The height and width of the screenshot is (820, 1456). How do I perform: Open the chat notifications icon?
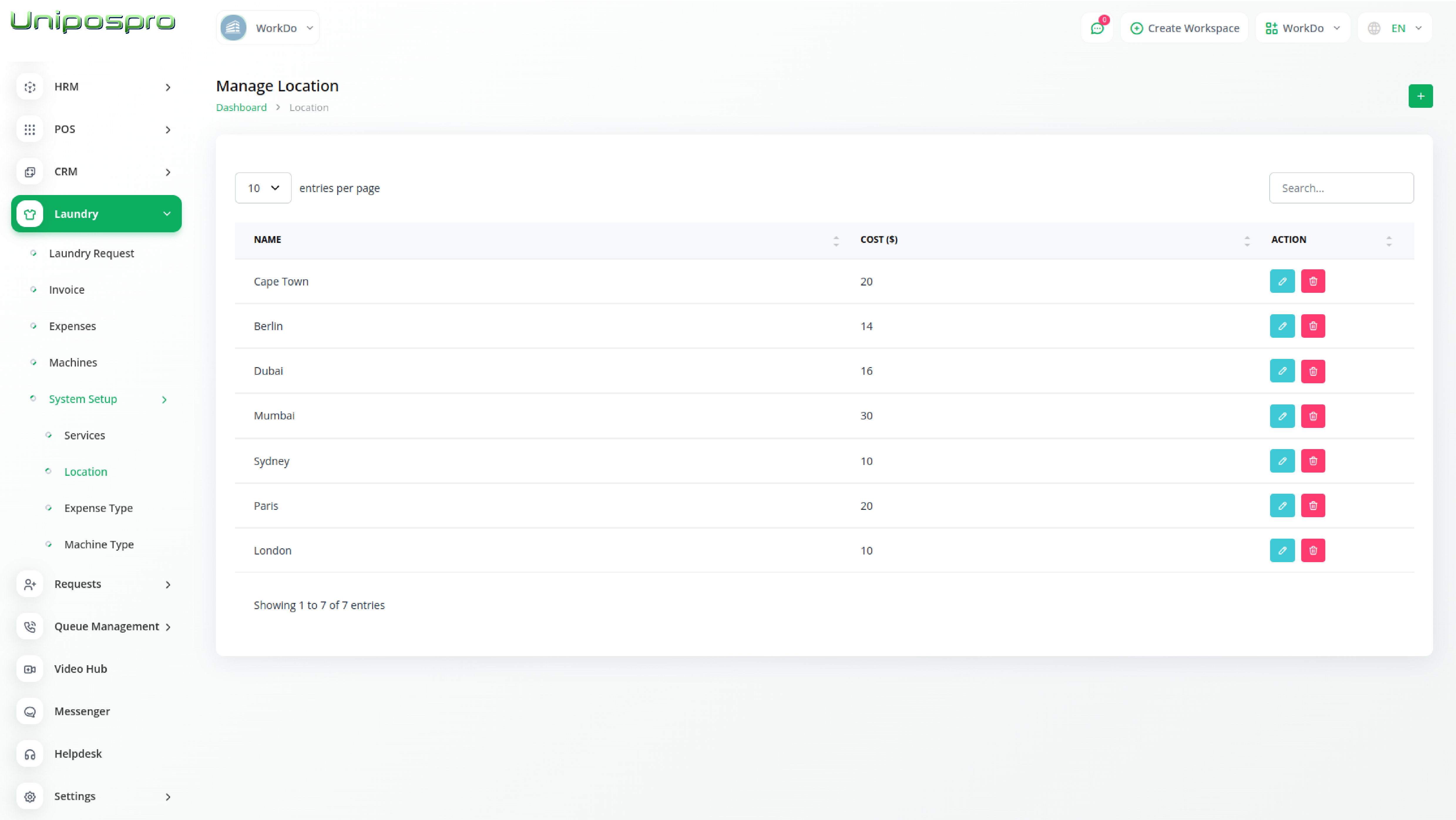[x=1096, y=28]
